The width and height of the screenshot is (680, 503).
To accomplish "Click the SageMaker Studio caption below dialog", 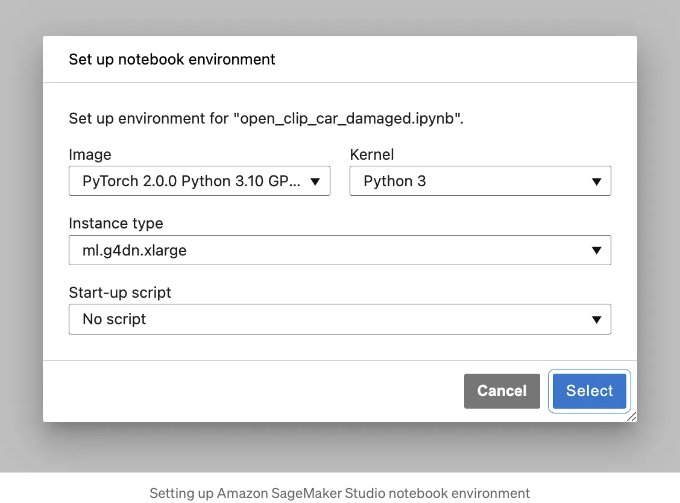I will pos(340,493).
